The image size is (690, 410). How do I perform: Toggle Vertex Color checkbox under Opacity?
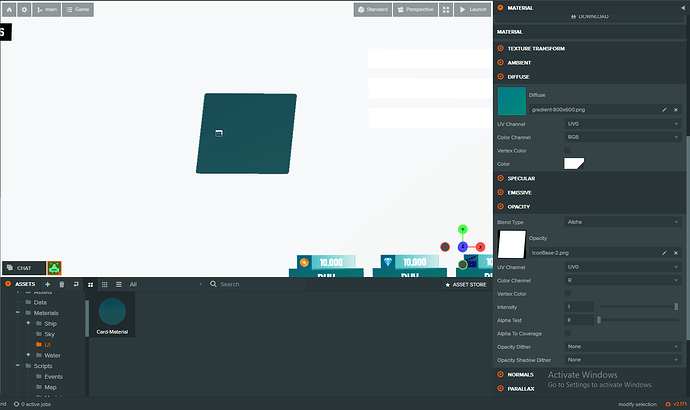[569, 294]
